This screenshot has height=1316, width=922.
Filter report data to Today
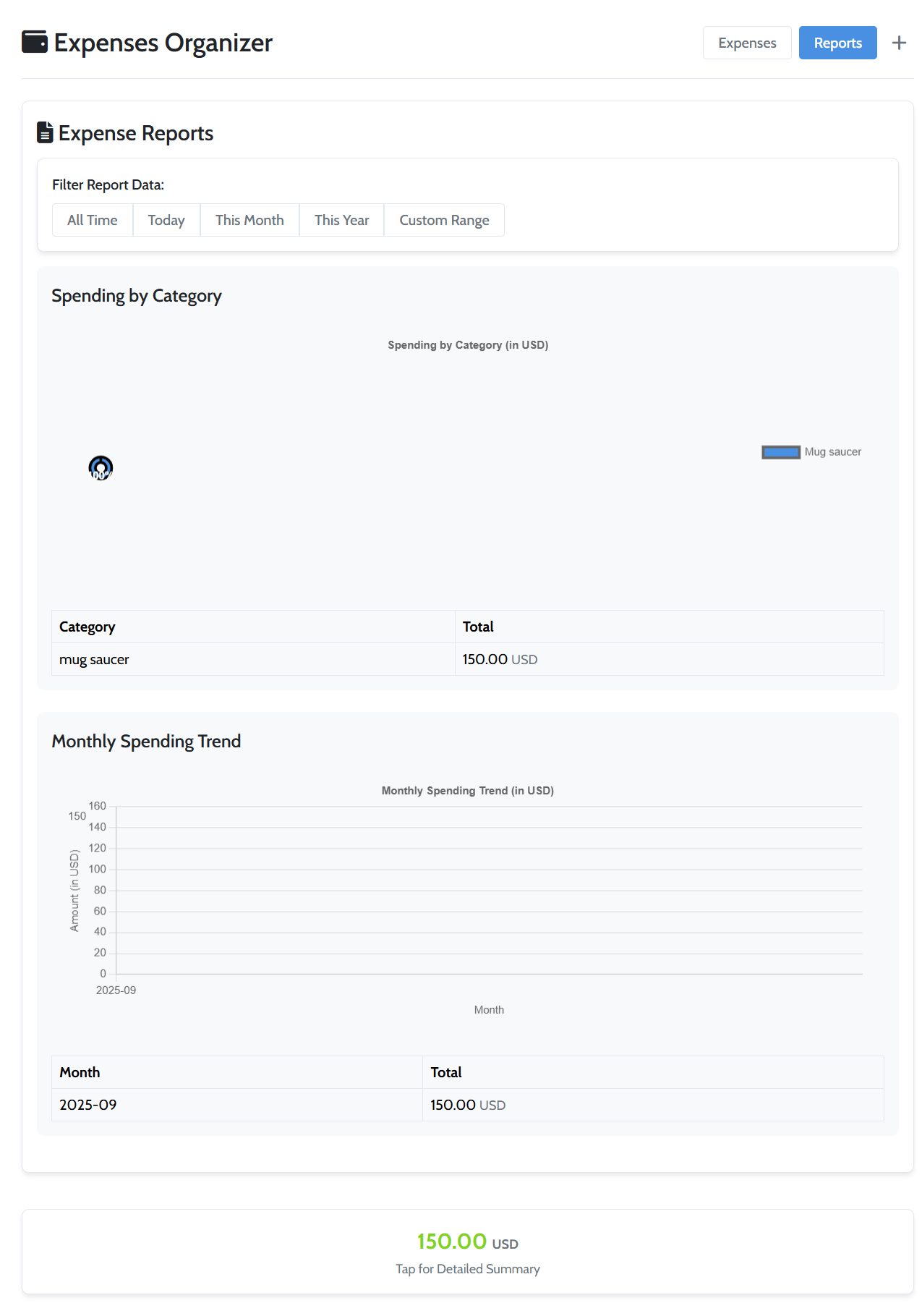(166, 219)
